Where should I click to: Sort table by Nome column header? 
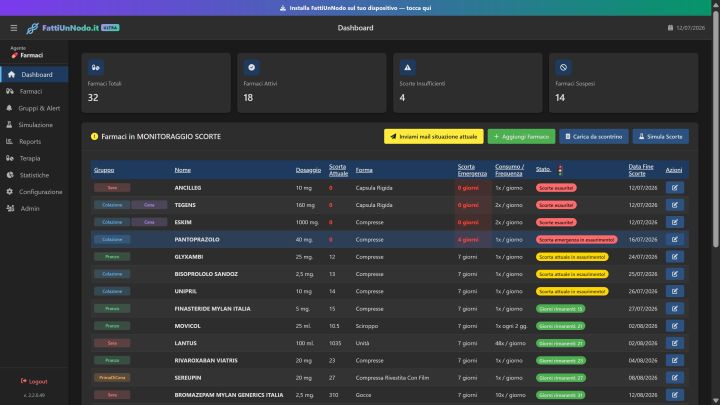[x=182, y=170]
